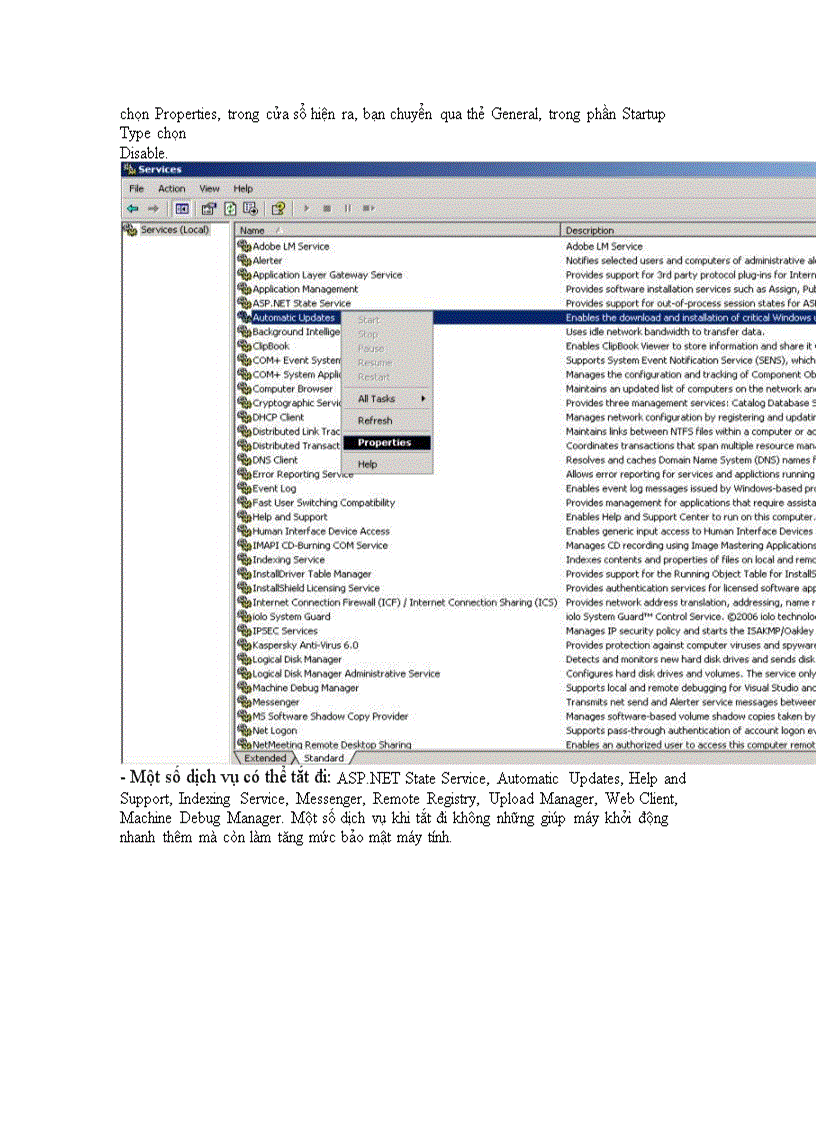
Task: Click the Help toolbar icon
Action: pos(278,208)
